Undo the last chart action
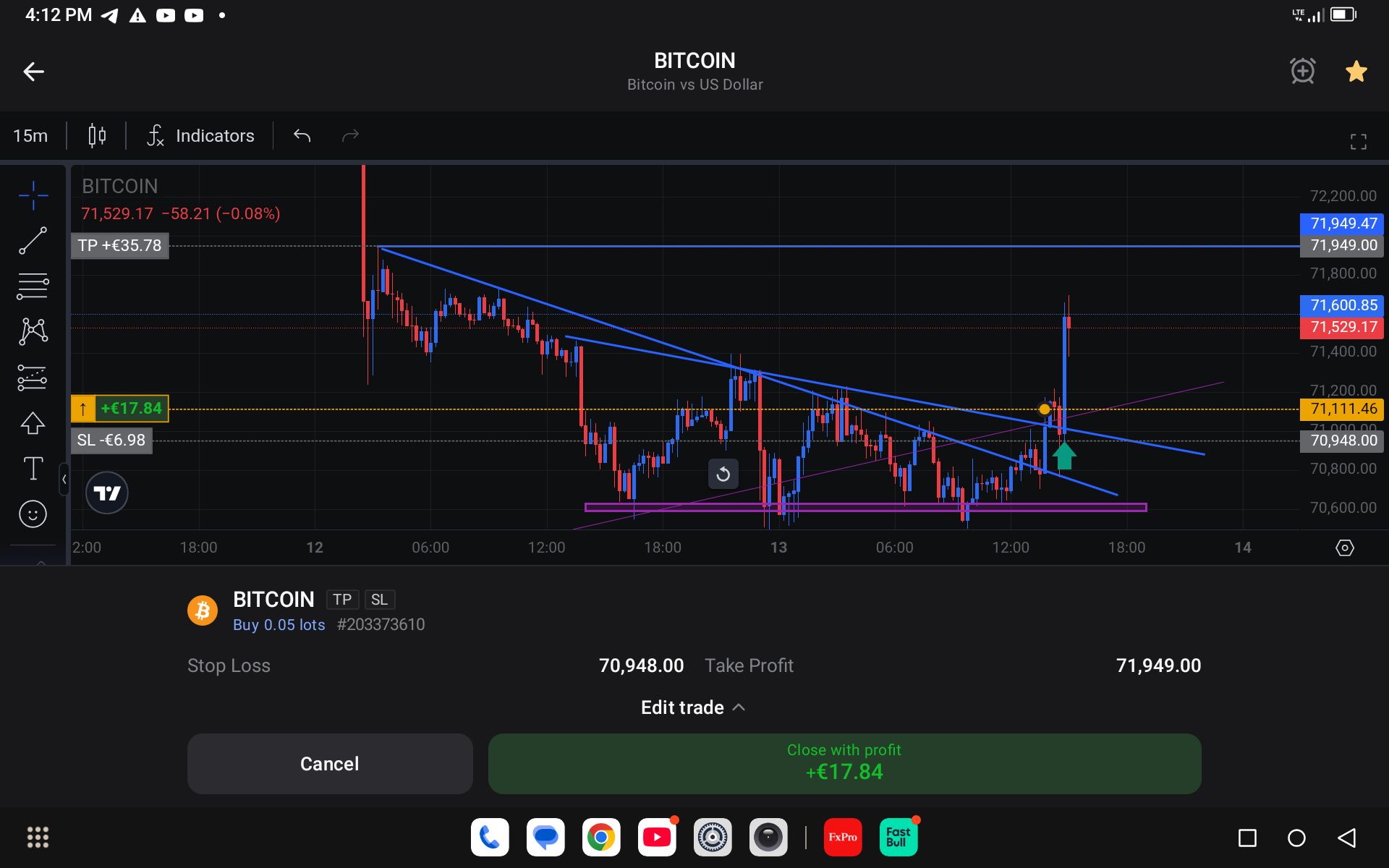 [302, 136]
